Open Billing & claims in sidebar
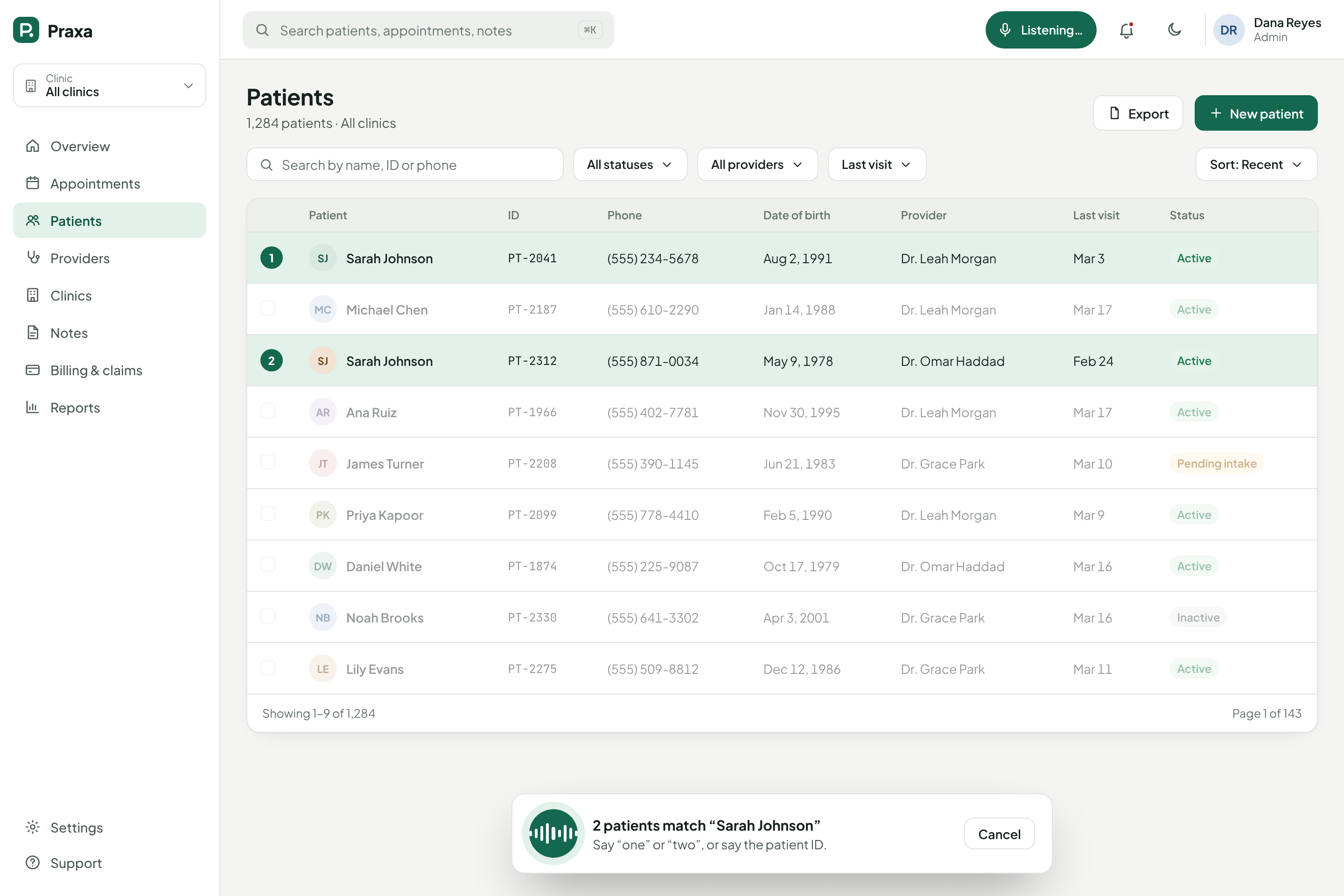Viewport: 1344px width, 896px height. click(x=110, y=370)
